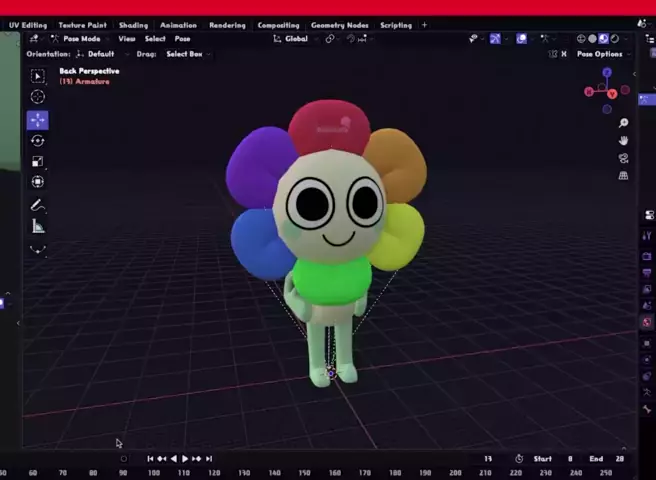Open the Global orientation dropdown

pyautogui.click(x=296, y=39)
